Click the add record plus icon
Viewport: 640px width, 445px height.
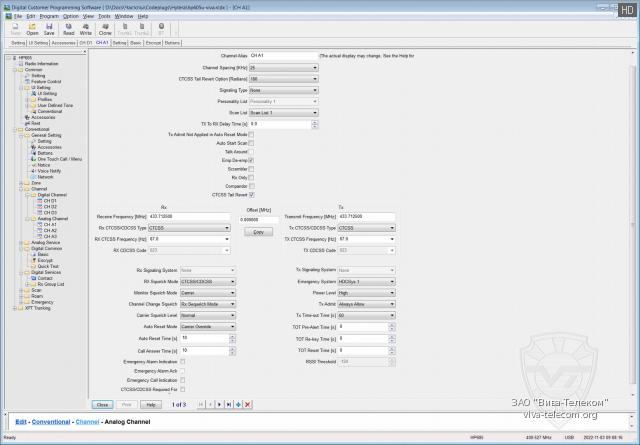pos(237,404)
